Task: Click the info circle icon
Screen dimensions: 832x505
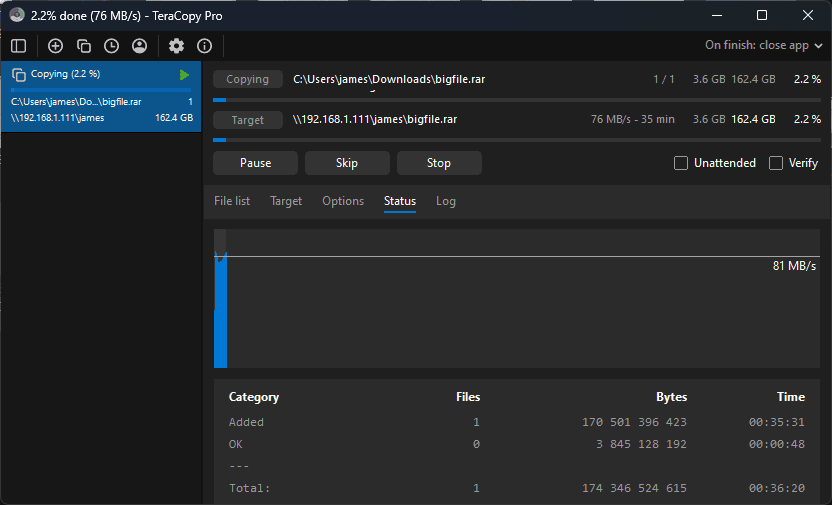Action: 204,46
